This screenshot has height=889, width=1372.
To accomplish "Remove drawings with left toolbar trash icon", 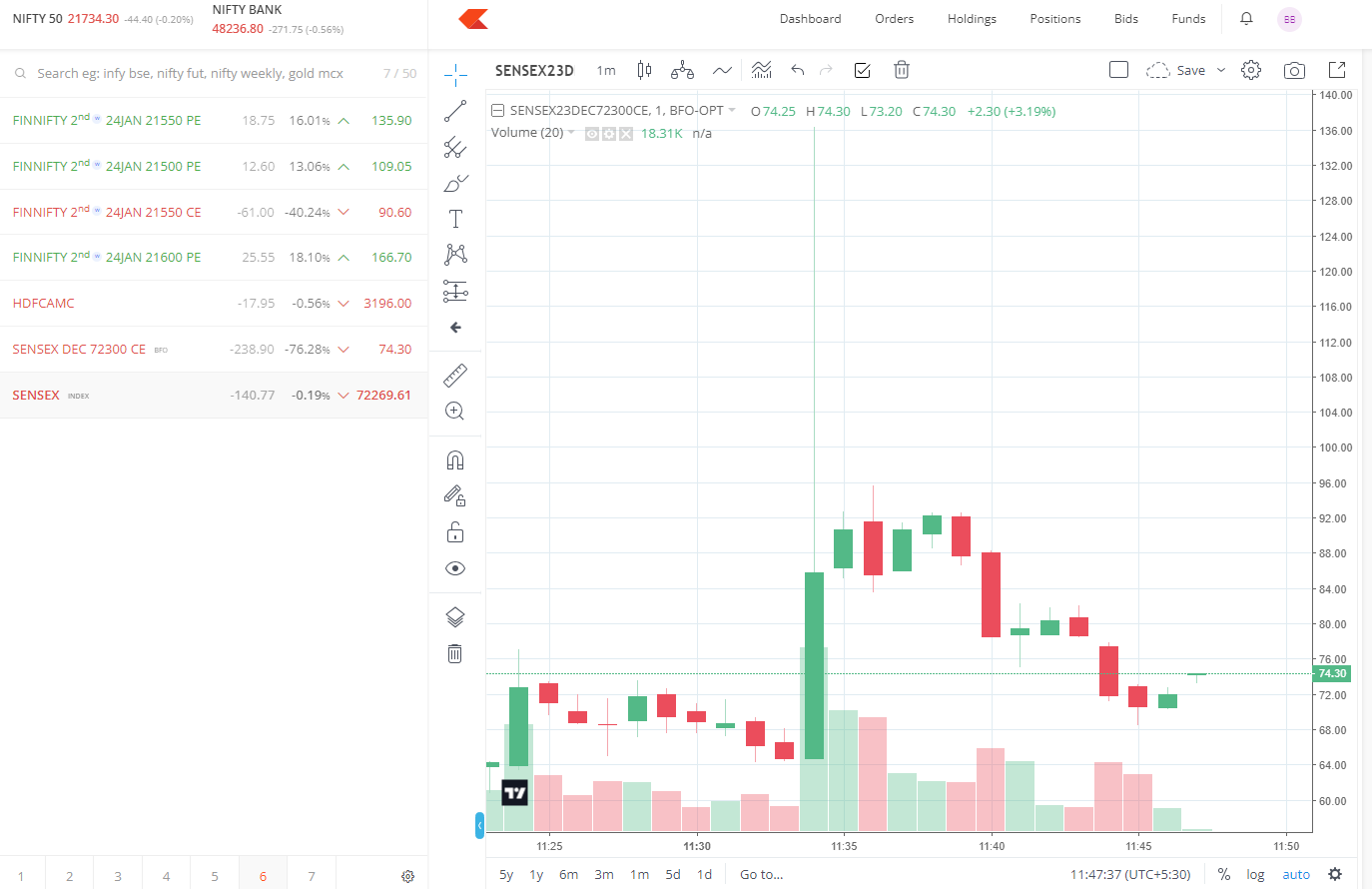I will [x=455, y=653].
